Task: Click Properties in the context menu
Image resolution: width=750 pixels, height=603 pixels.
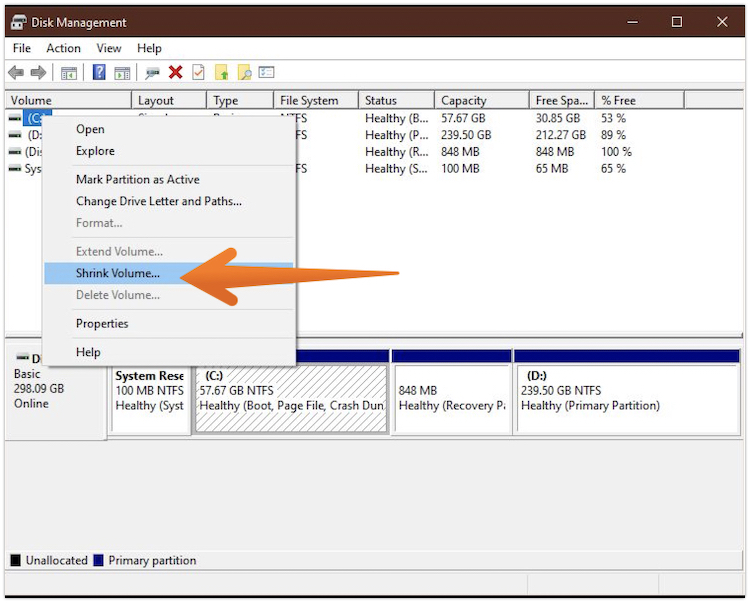Action: 102,323
